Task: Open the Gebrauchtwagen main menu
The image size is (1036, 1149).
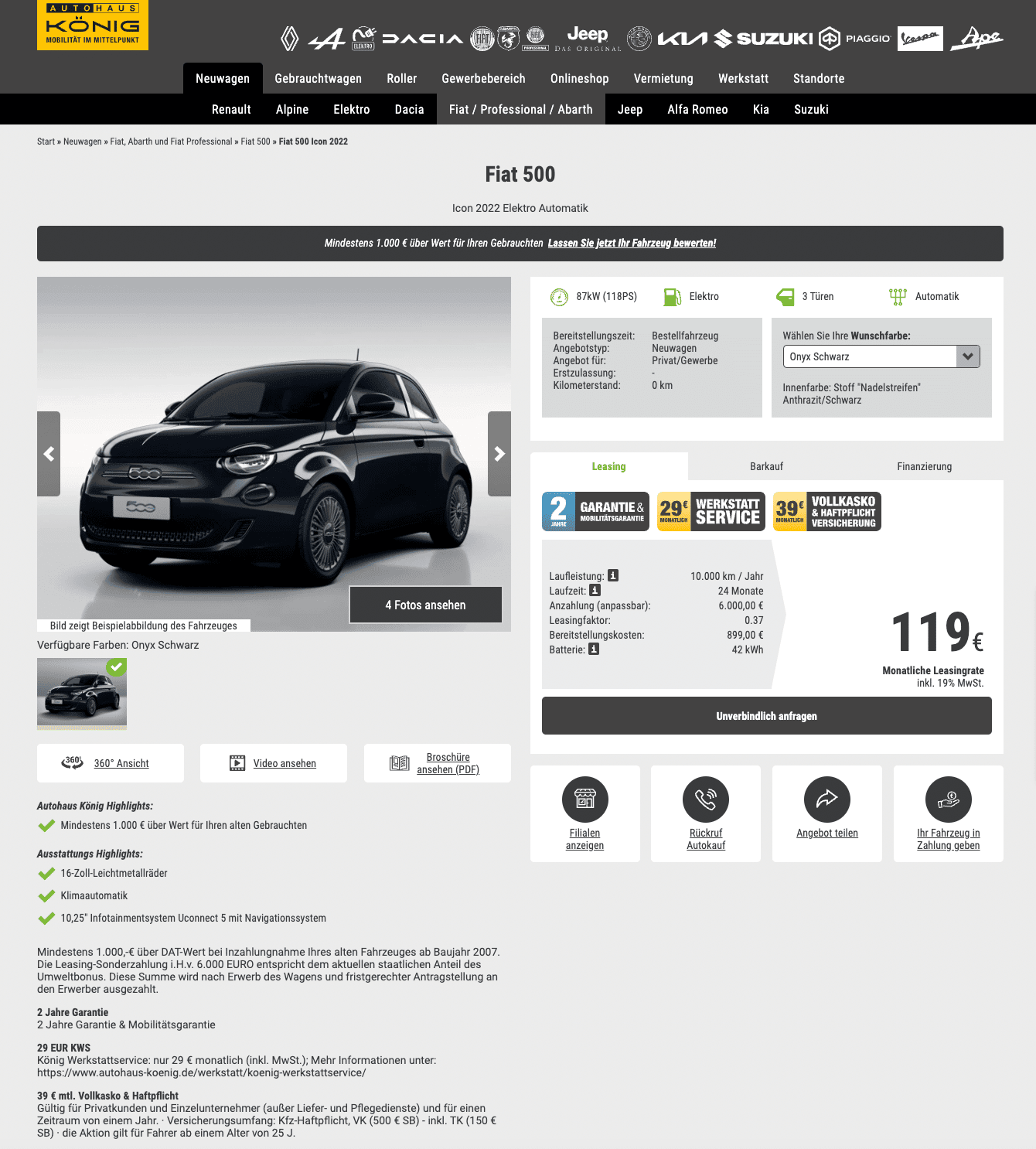Action: pyautogui.click(x=319, y=78)
